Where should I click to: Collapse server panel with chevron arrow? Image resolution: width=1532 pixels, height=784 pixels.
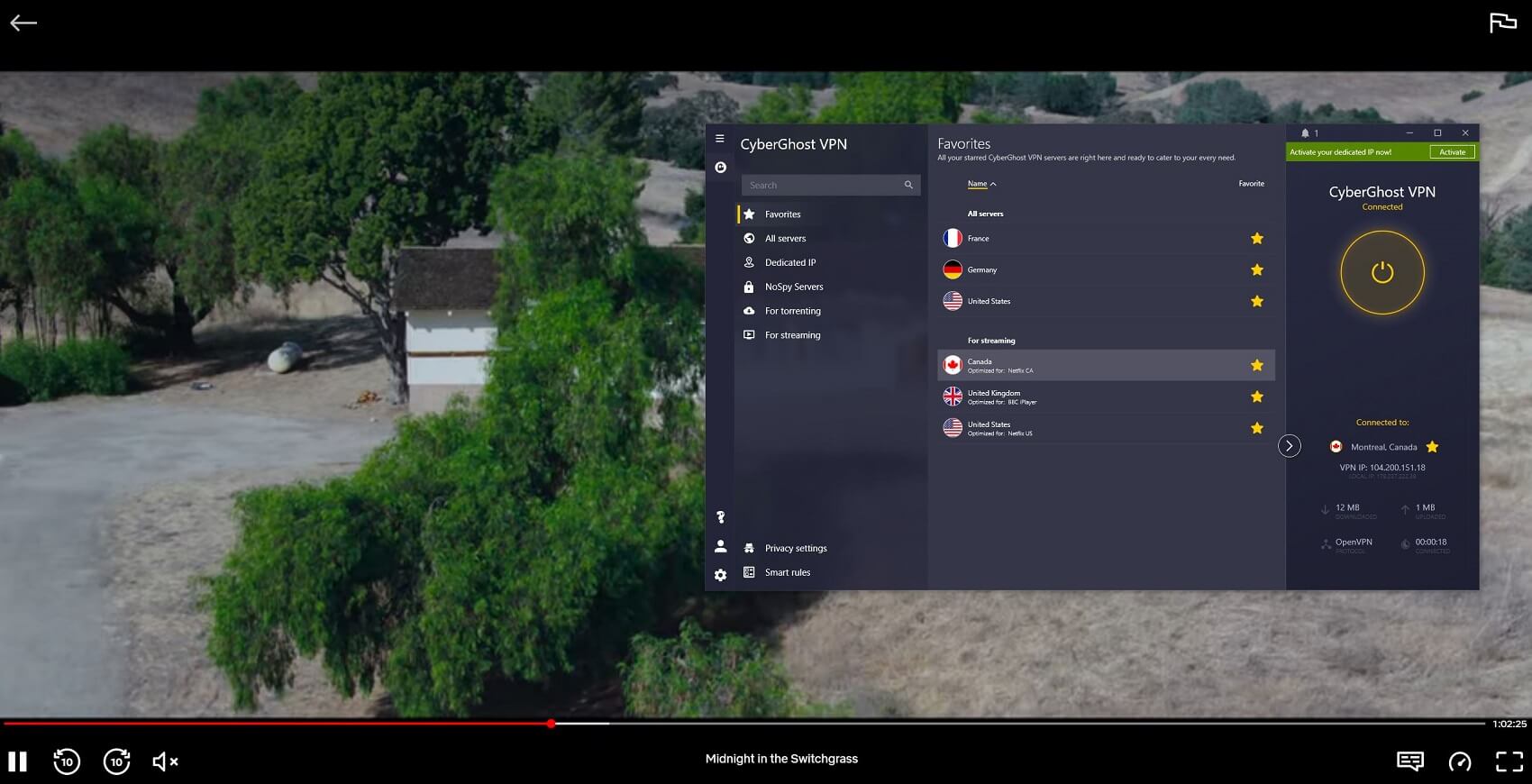1290,446
